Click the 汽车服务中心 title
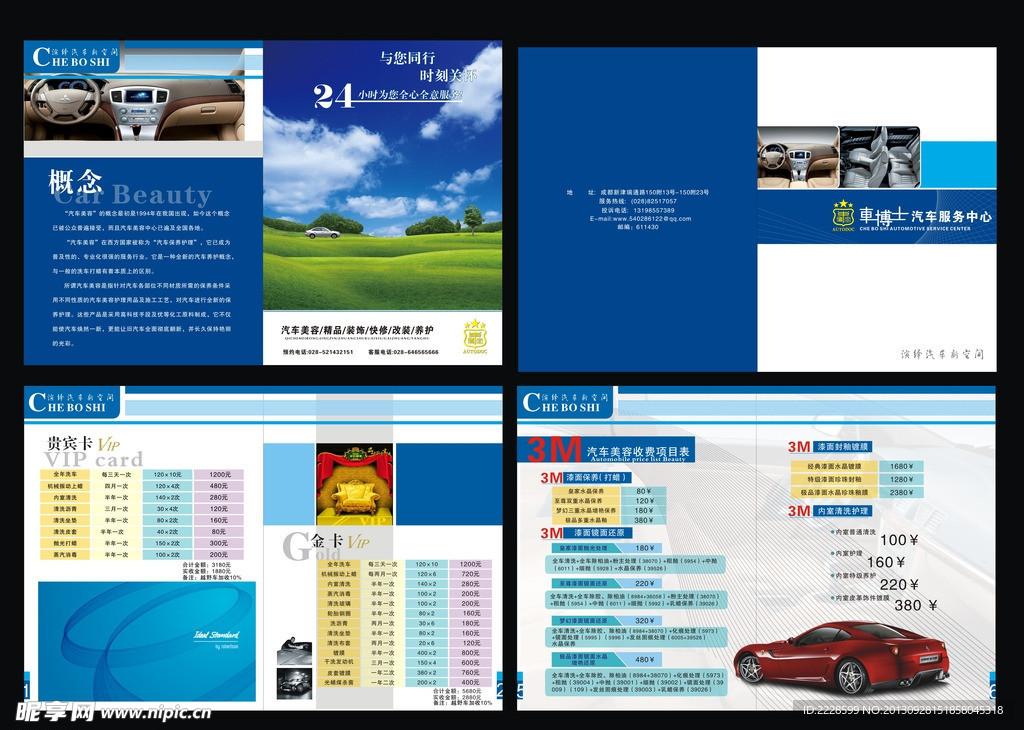The width and height of the screenshot is (1024, 730). pos(951,216)
